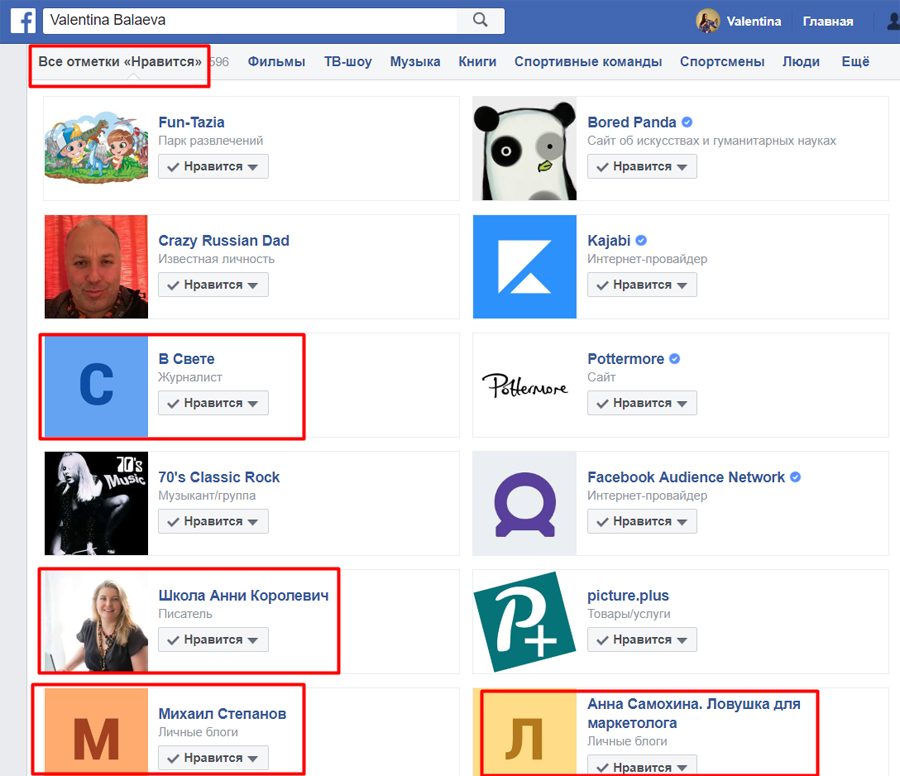
Task: Click the Kajabi logo thumbnail
Action: (524, 267)
